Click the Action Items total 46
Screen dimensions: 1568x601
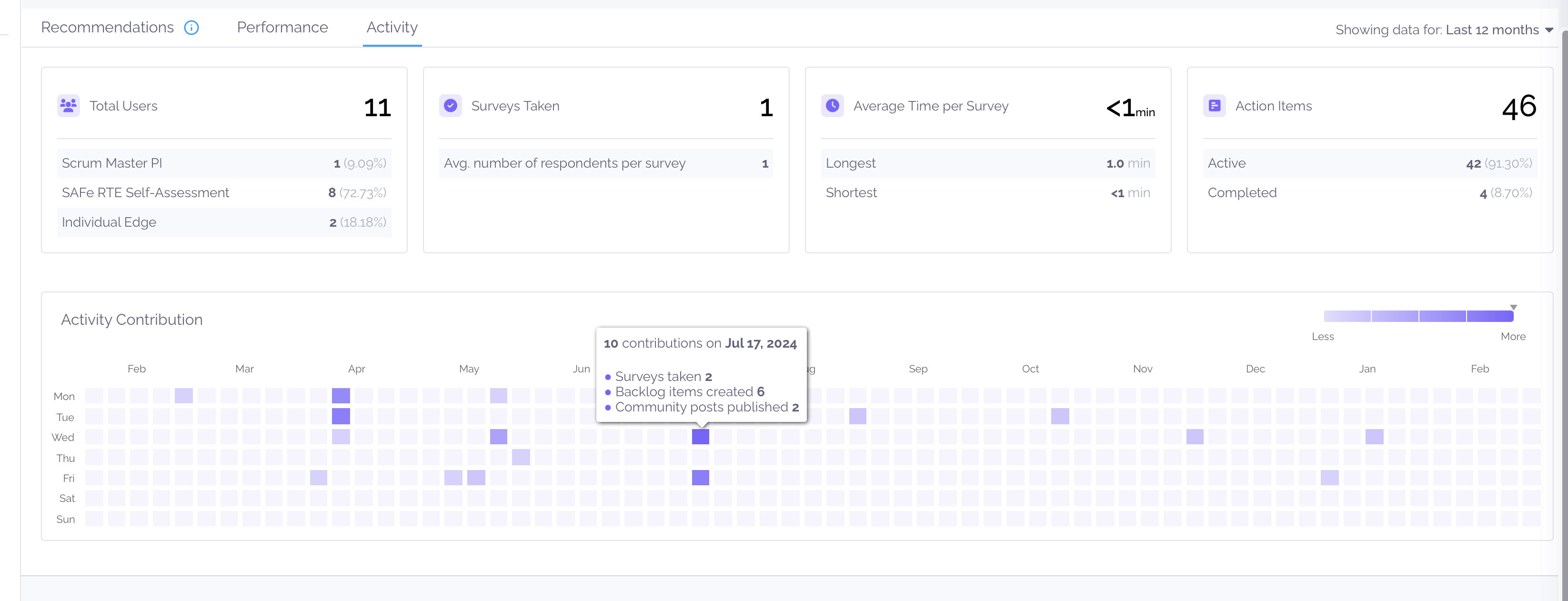[1518, 107]
